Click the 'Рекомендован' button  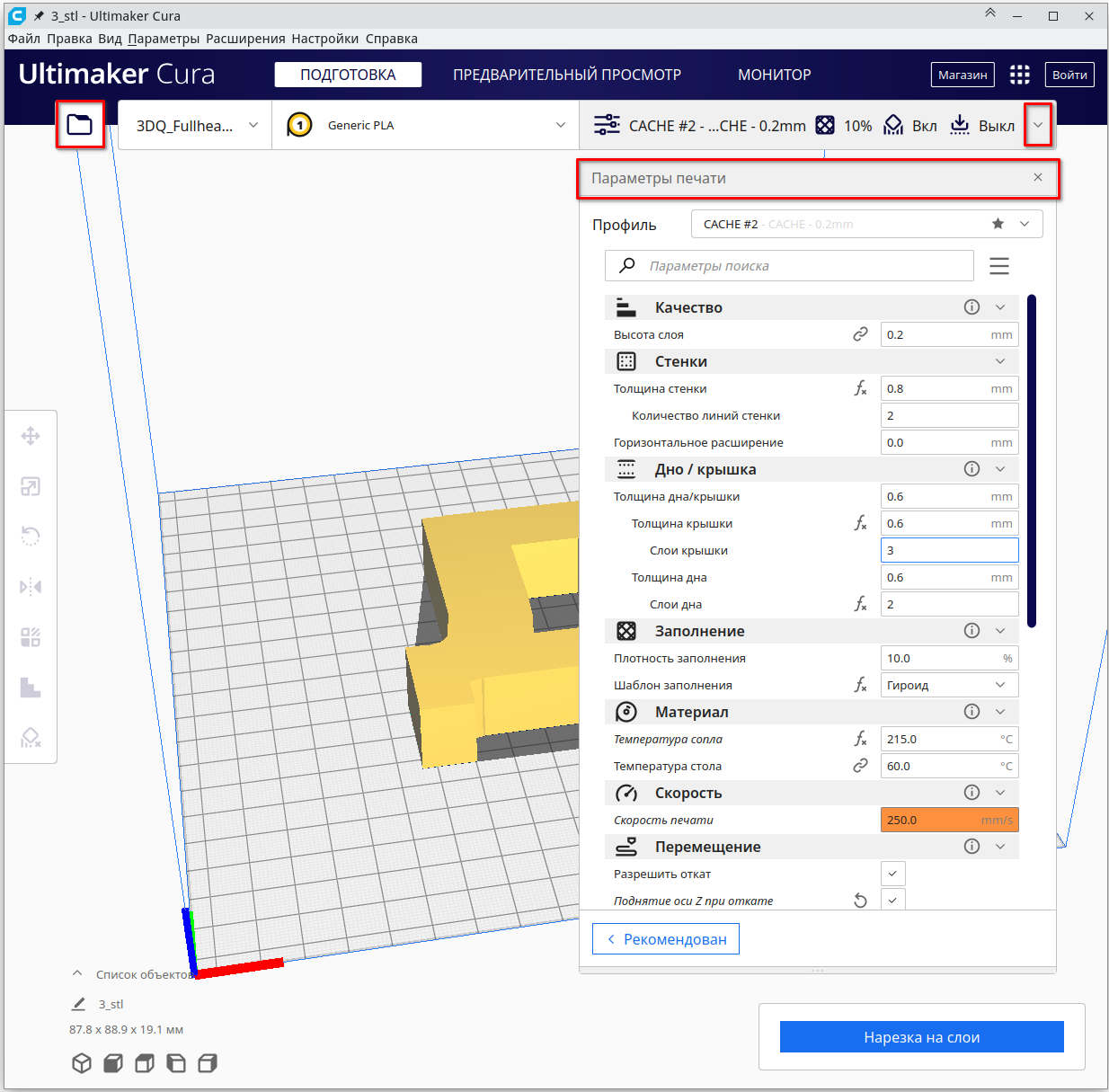click(x=666, y=939)
